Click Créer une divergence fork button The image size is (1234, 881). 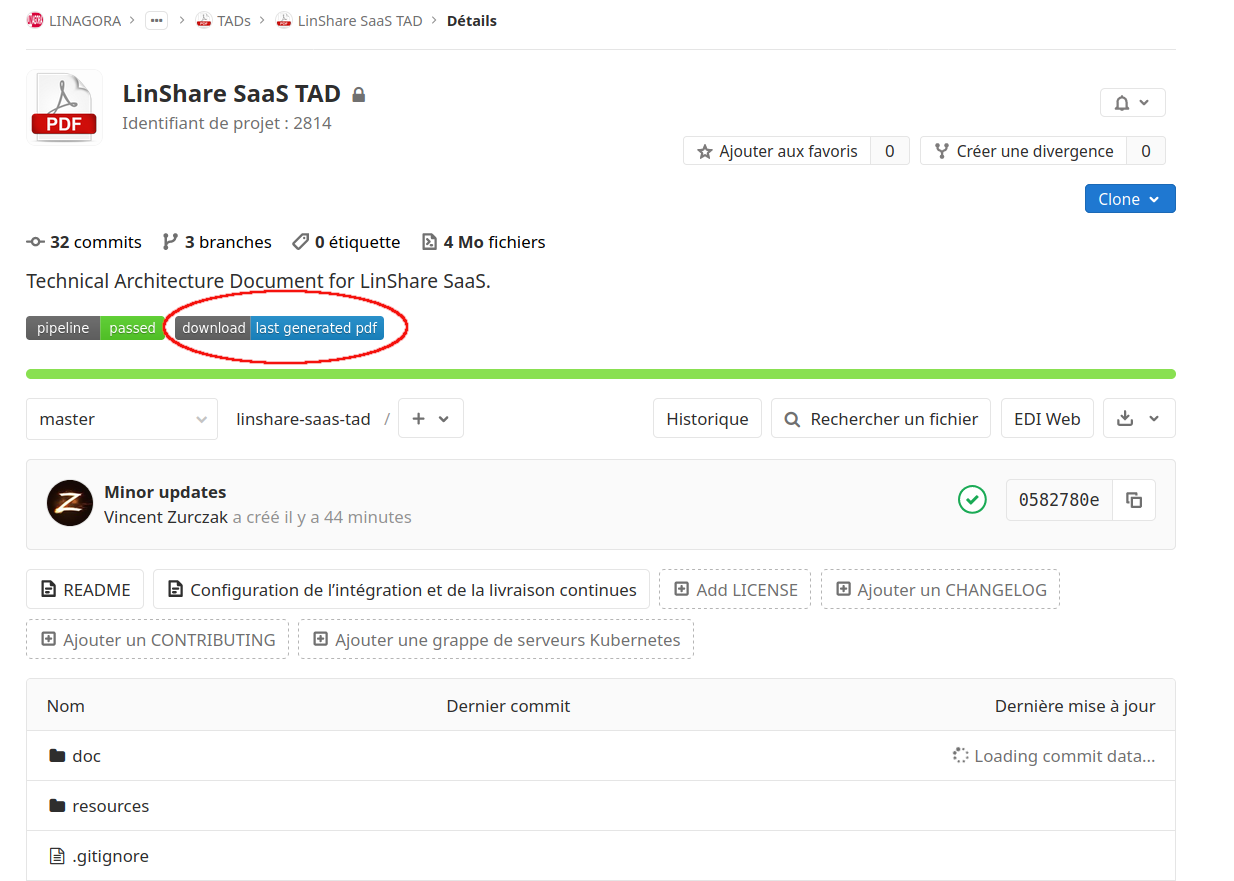pyautogui.click(x=1023, y=151)
